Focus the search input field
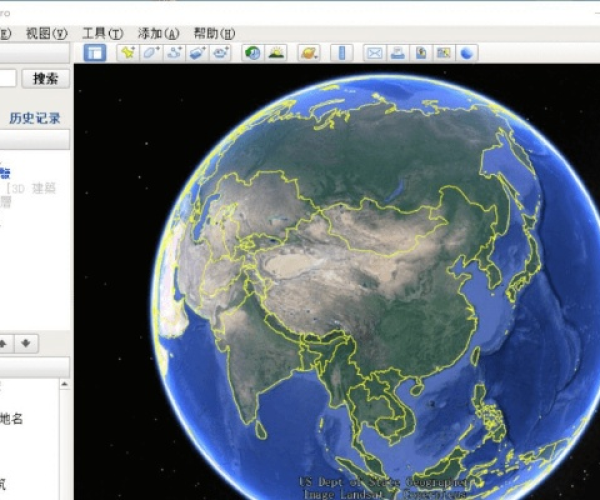The image size is (600, 500). point(8,78)
